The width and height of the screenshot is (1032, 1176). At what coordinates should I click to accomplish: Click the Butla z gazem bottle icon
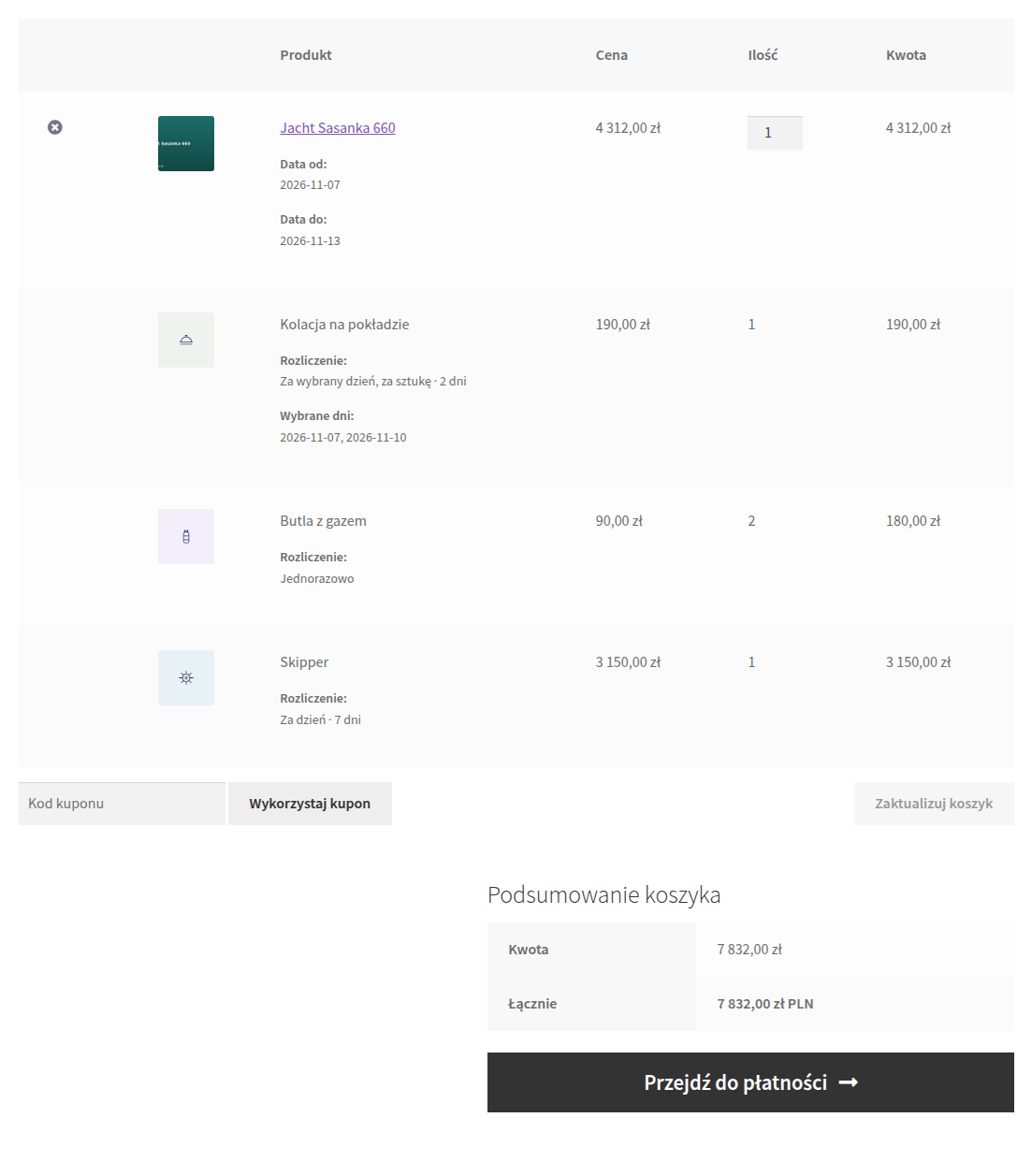(186, 536)
